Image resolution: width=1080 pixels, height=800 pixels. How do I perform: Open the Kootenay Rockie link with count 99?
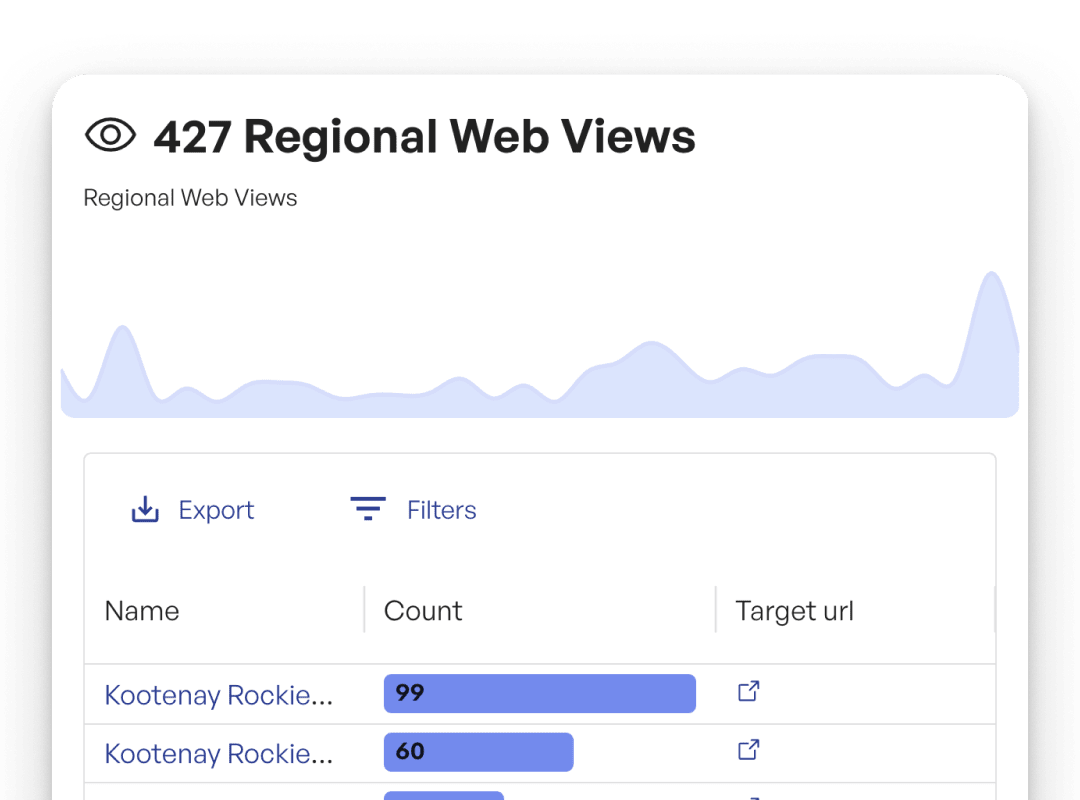218,695
